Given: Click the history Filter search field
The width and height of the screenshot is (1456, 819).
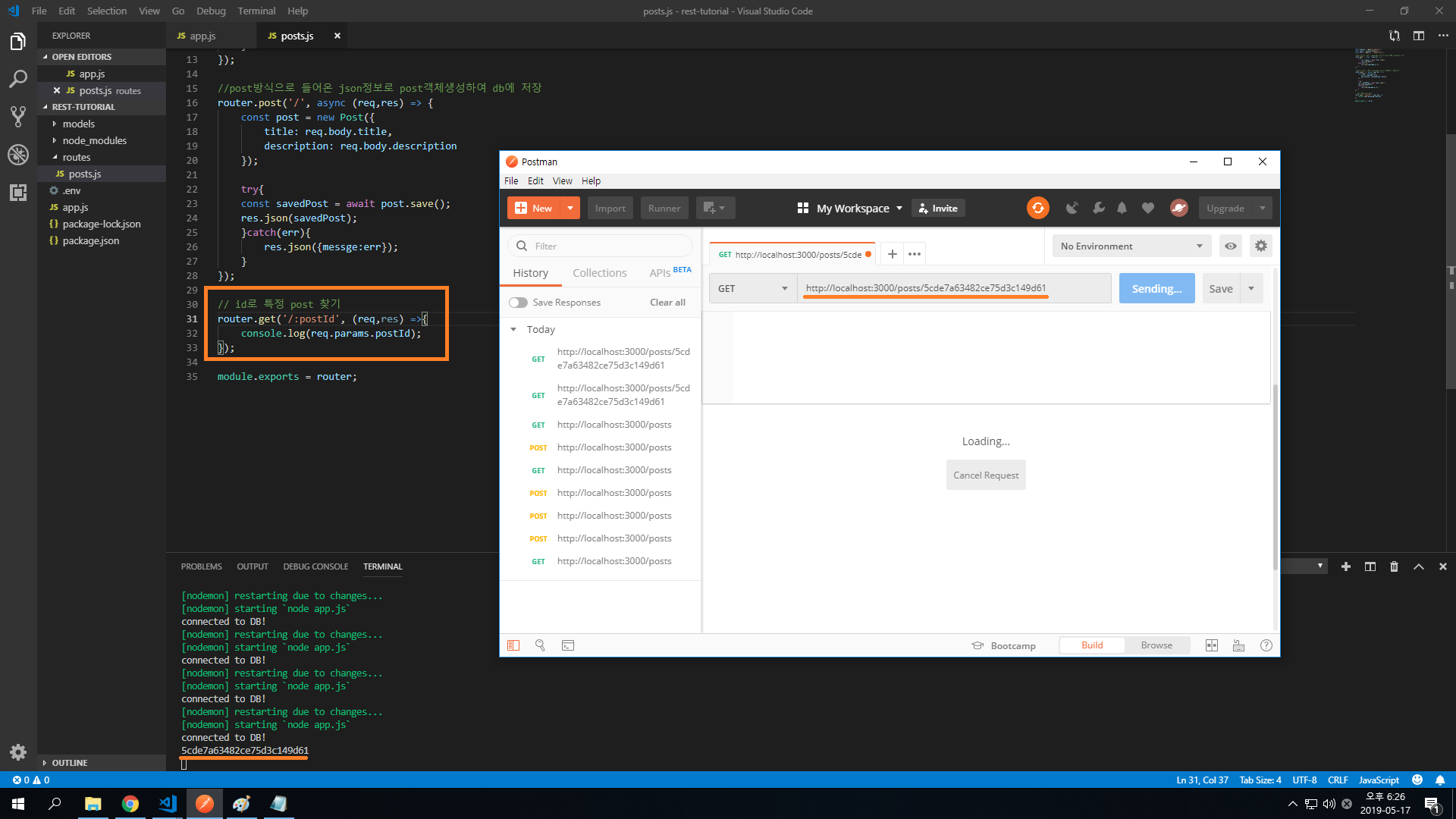Looking at the screenshot, I should tap(600, 246).
